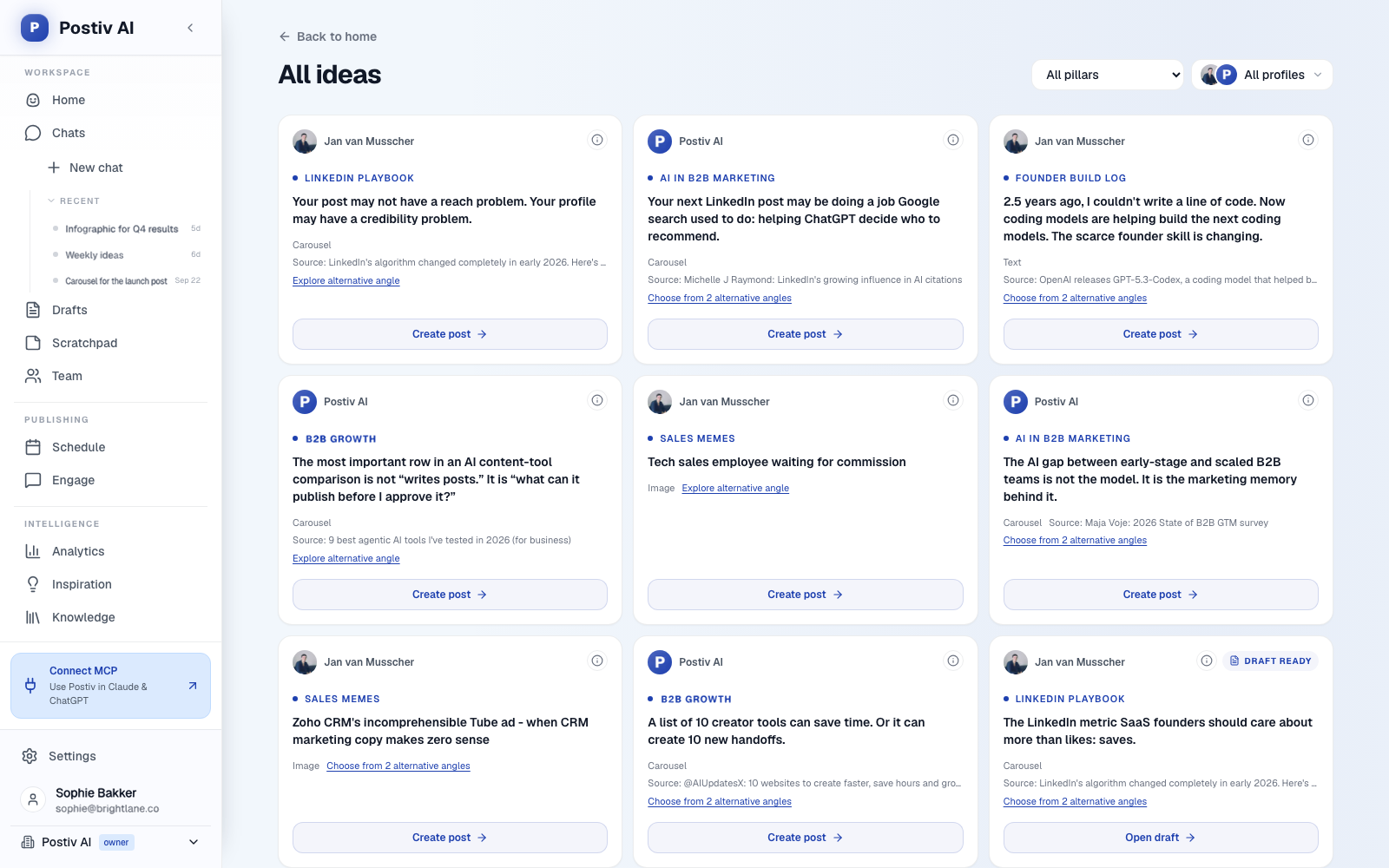The width and height of the screenshot is (1389, 868).
Task: Click Sophie Bakker's user avatar icon
Action: tap(33, 799)
